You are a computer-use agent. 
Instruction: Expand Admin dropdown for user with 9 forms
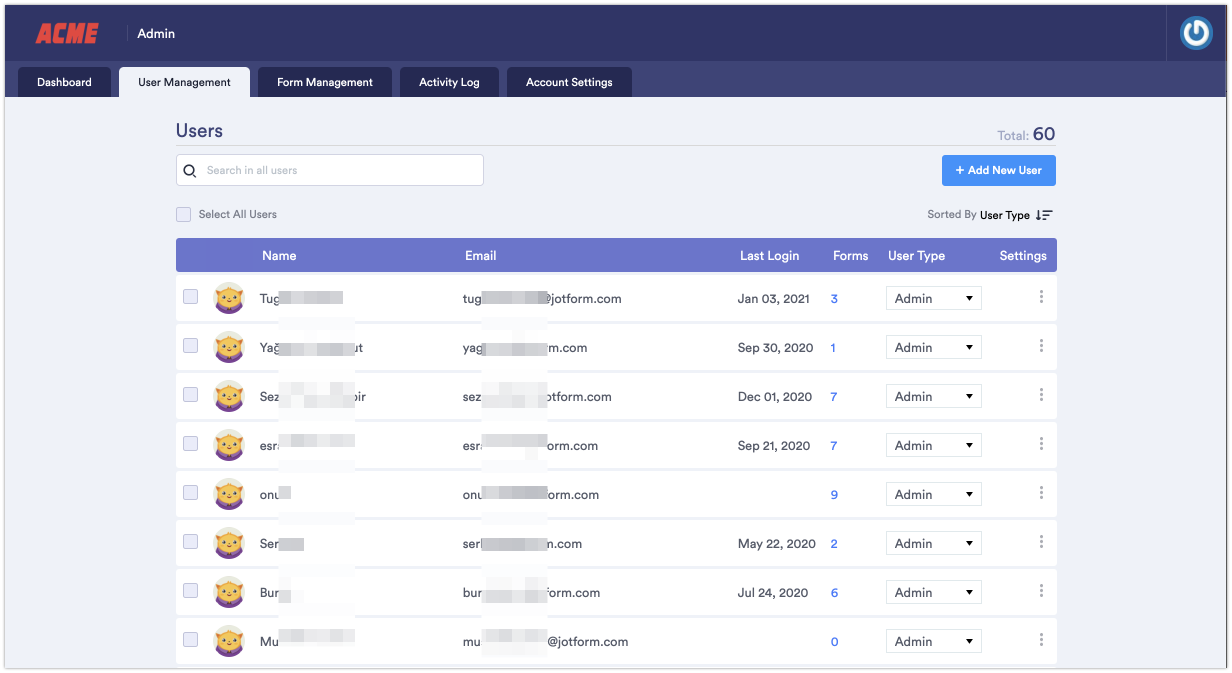933,494
